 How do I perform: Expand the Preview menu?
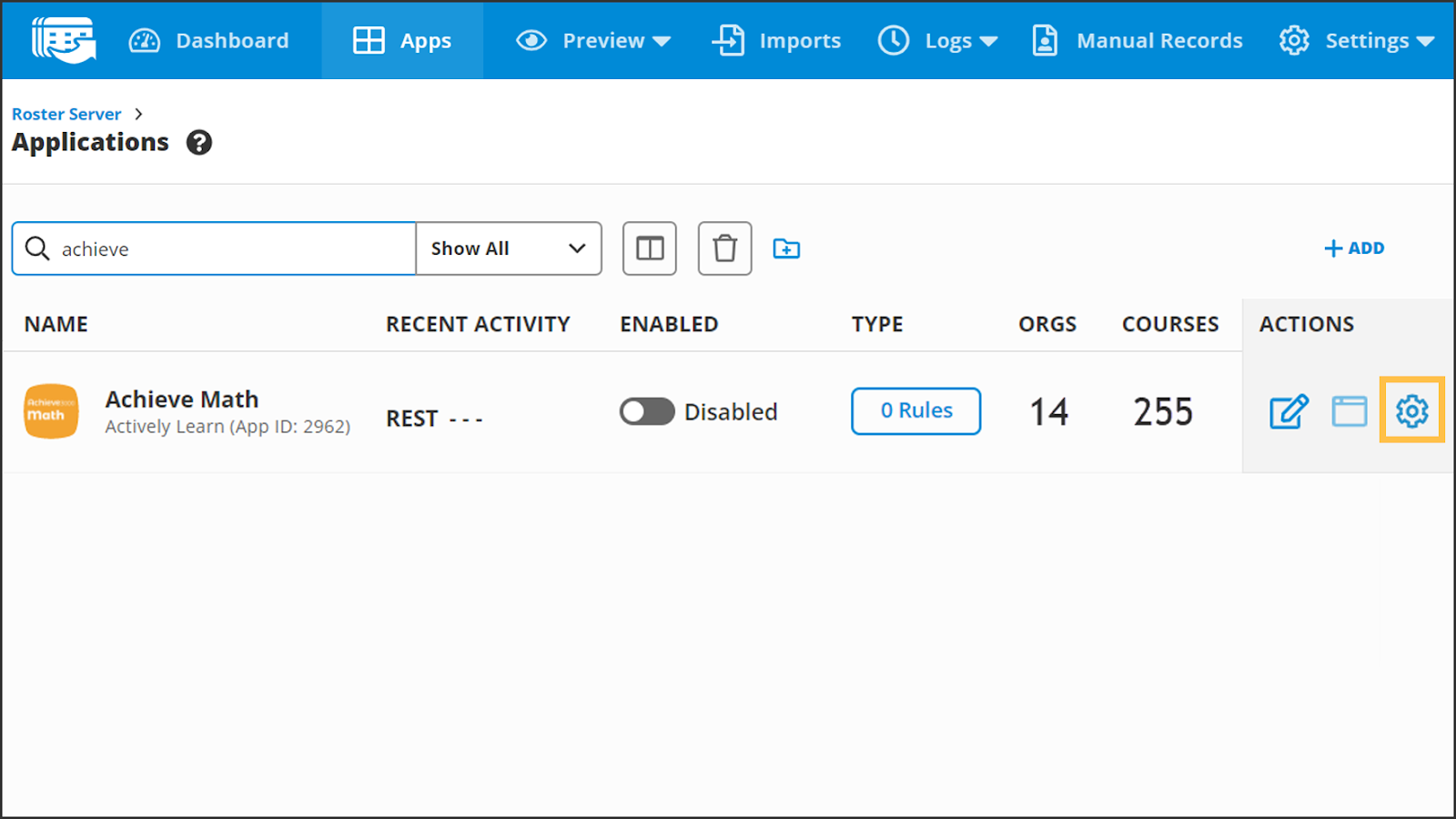593,41
